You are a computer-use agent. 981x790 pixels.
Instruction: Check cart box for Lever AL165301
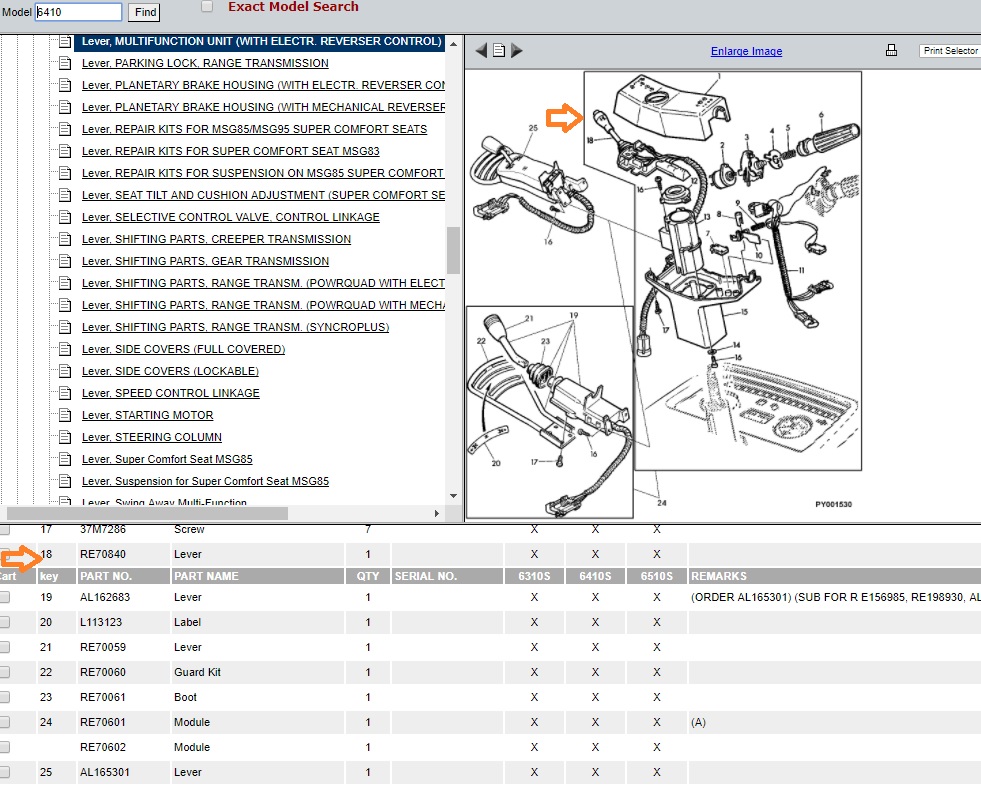[x=5, y=772]
